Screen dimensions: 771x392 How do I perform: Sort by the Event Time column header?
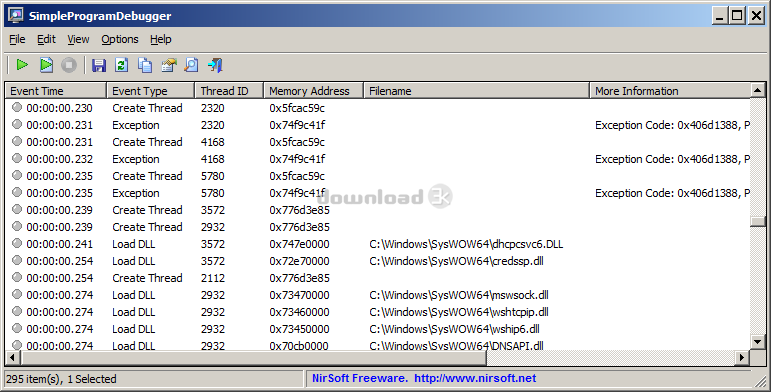(x=56, y=91)
